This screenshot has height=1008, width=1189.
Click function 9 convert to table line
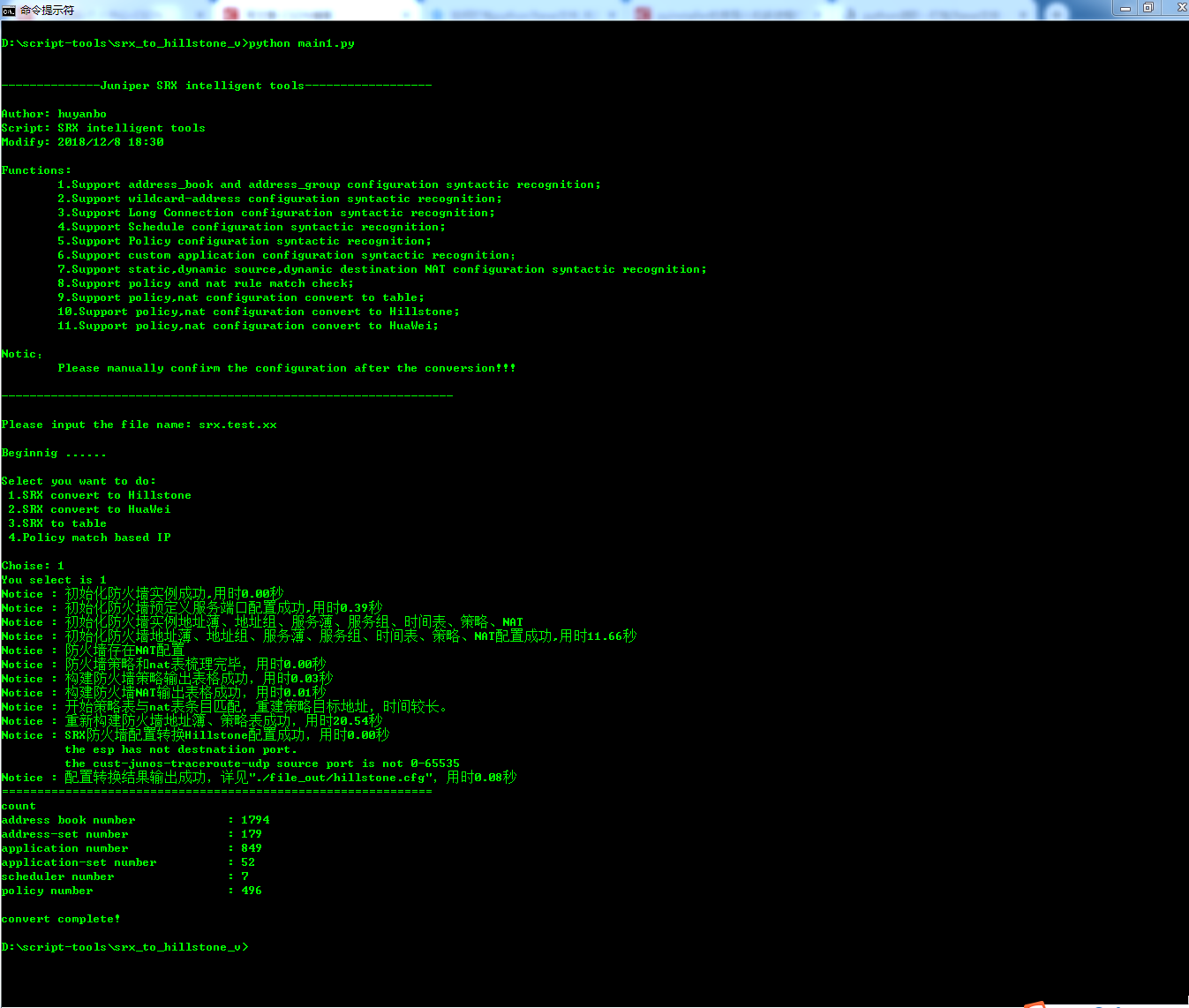point(241,297)
